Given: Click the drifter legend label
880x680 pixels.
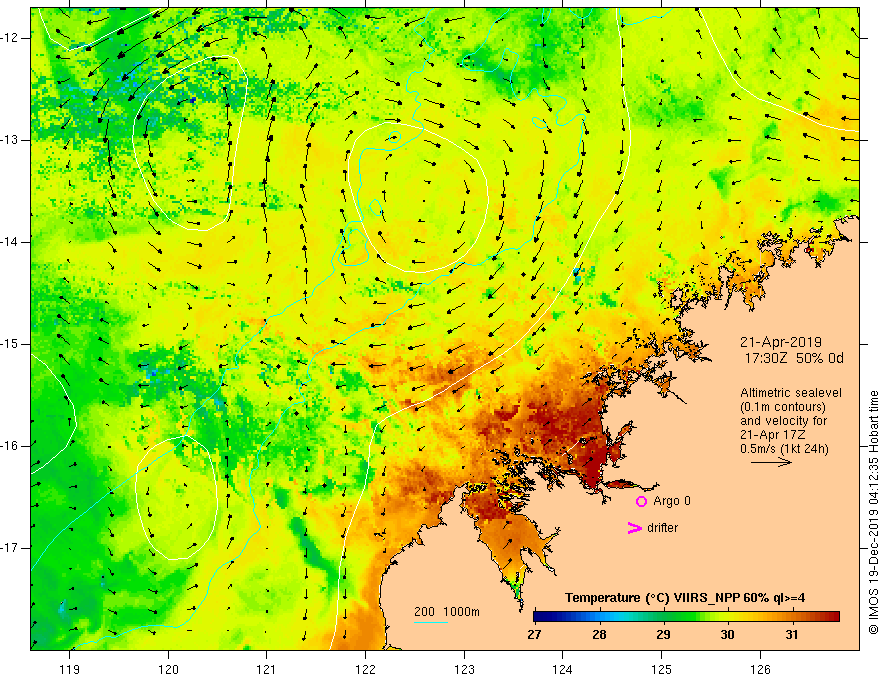Looking at the screenshot, I should 662,527.
